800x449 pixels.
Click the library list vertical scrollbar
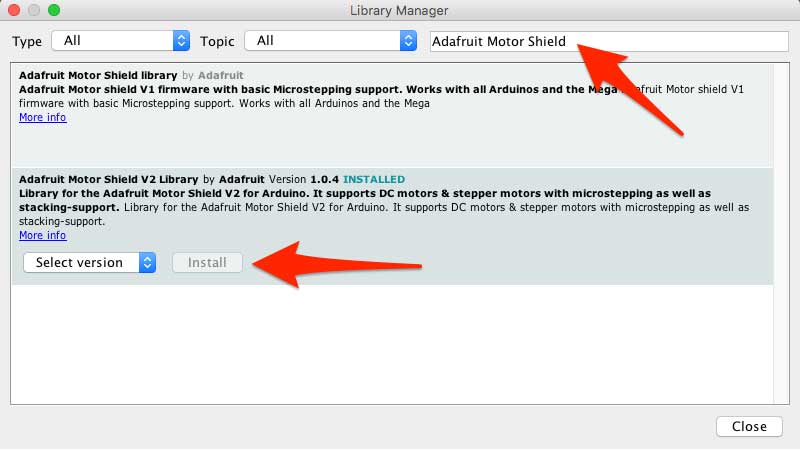780,230
